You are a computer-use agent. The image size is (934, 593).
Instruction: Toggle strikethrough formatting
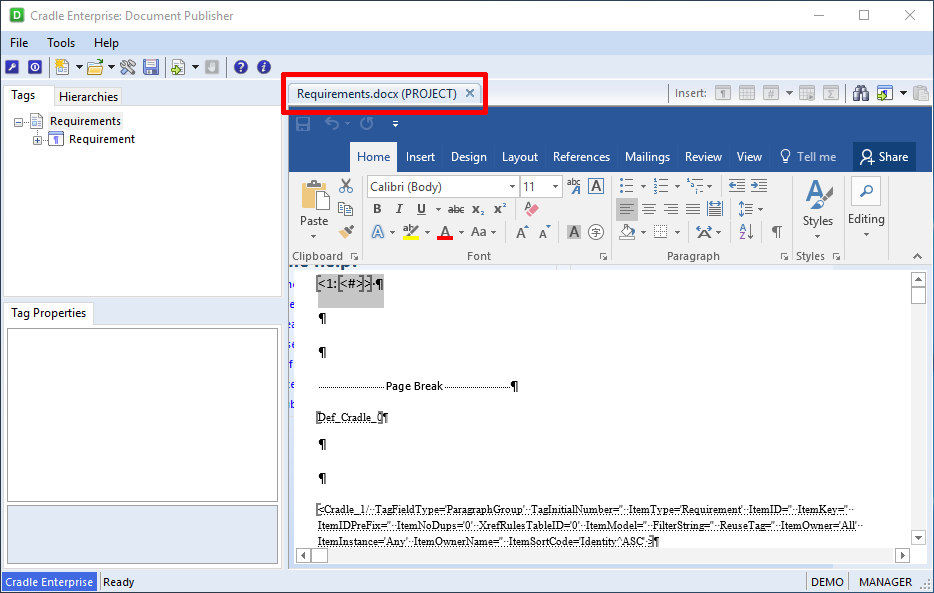(x=456, y=209)
